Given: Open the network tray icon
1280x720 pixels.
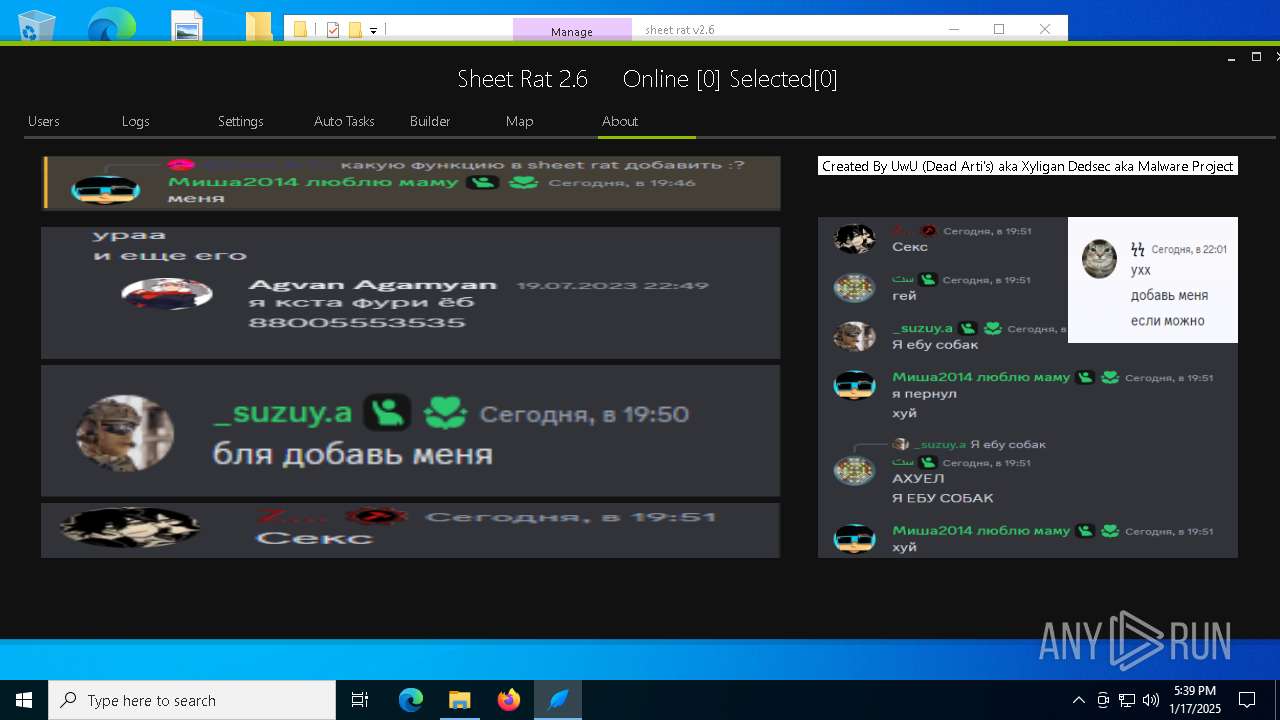Looking at the screenshot, I should 1127,700.
